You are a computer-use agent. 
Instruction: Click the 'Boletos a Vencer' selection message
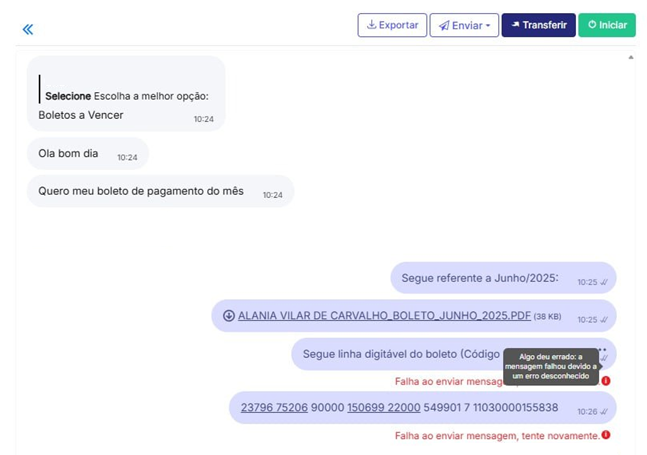click(81, 115)
